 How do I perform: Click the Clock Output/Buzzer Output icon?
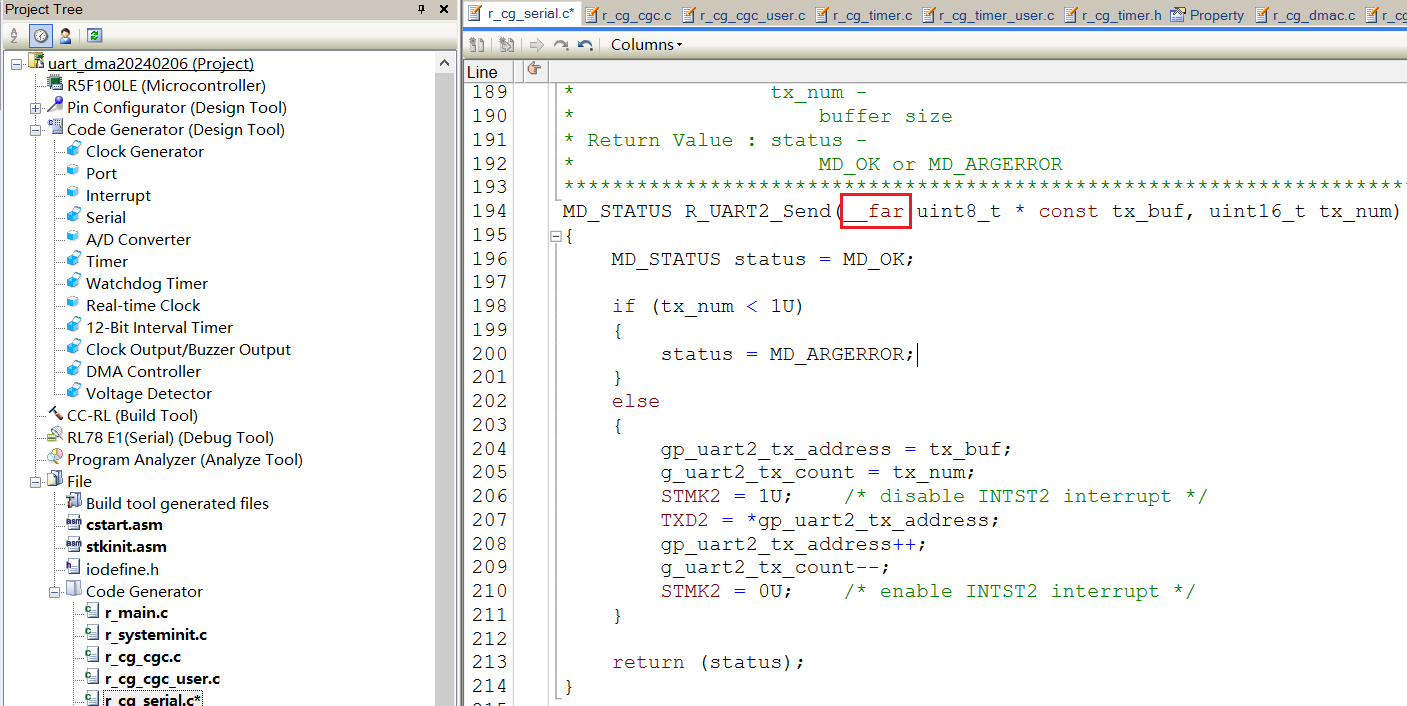[74, 348]
